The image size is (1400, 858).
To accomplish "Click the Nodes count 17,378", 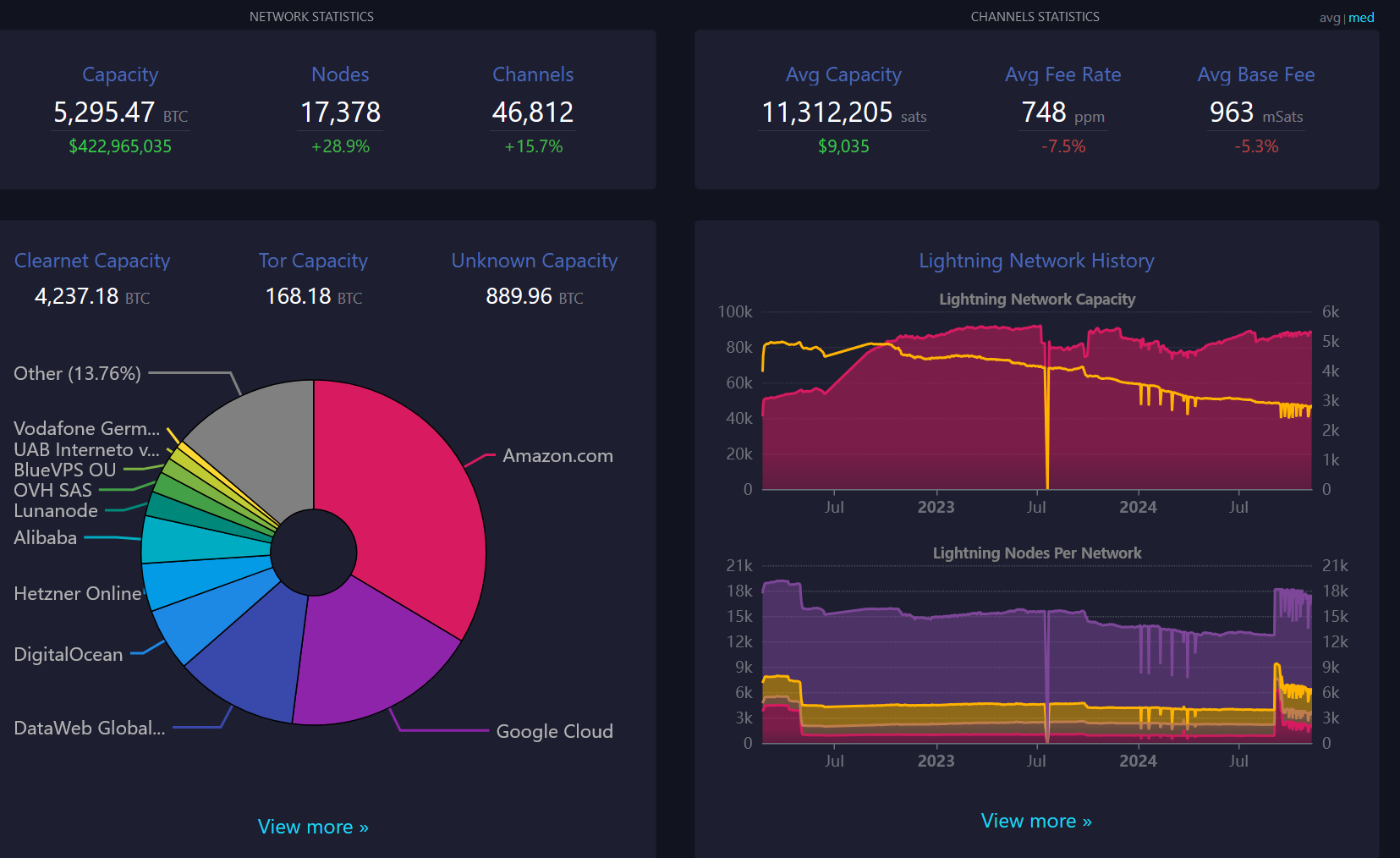I will point(340,113).
